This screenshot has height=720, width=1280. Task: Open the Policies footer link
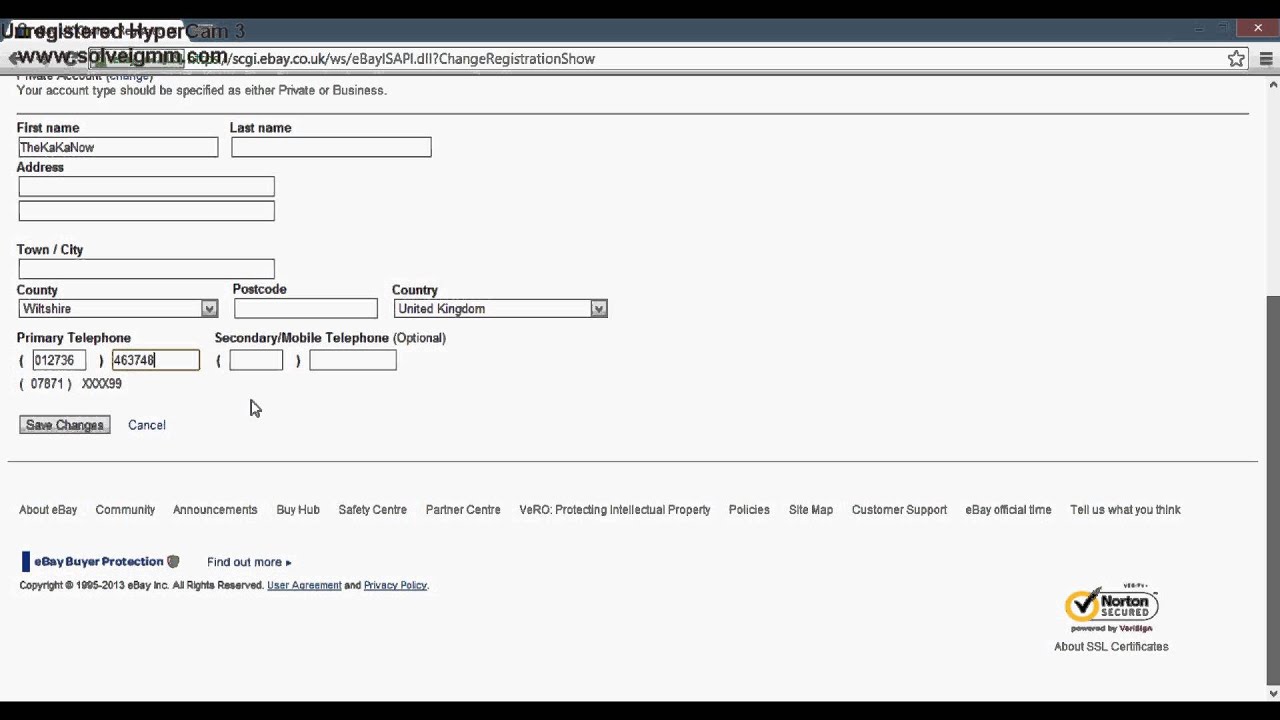click(x=749, y=510)
